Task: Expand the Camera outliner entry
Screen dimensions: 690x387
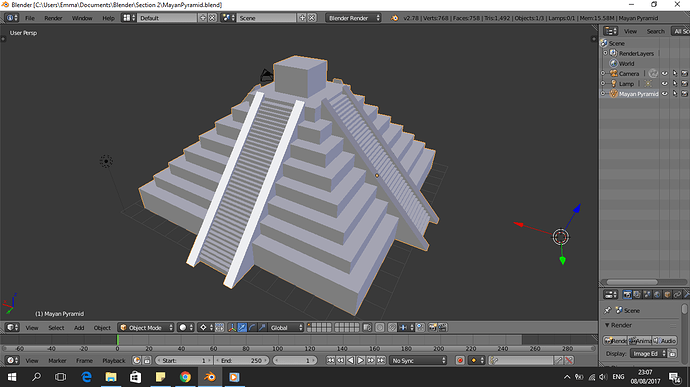Action: (603, 74)
